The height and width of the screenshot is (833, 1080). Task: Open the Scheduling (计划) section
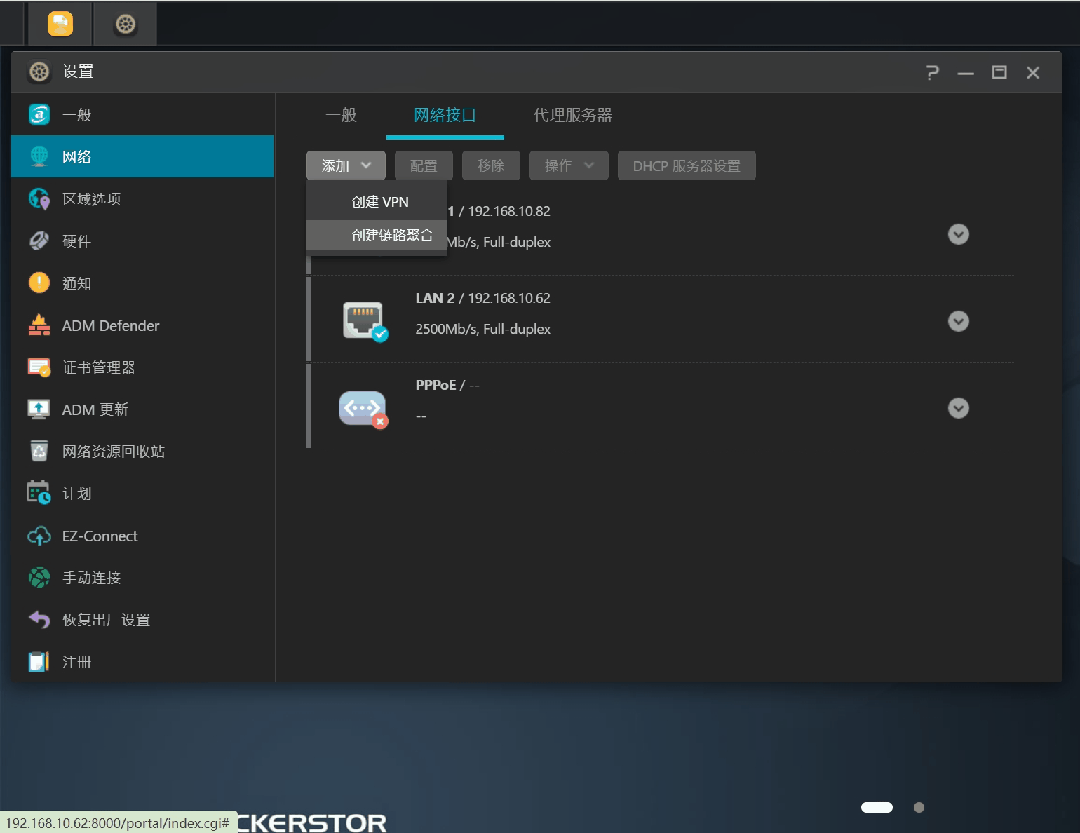coord(143,493)
